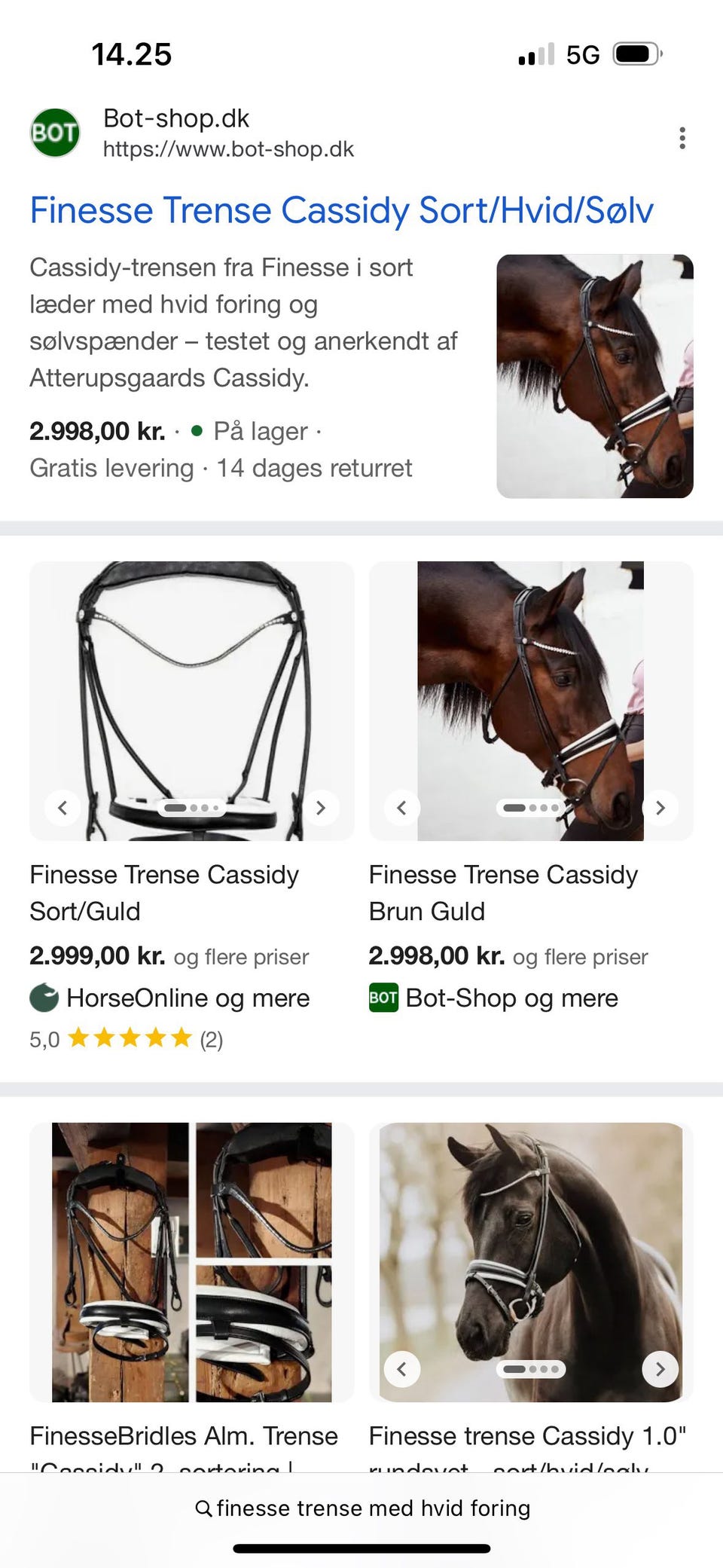
Task: Open the FinesseBridles bridle collage photo
Action: pos(191,1262)
